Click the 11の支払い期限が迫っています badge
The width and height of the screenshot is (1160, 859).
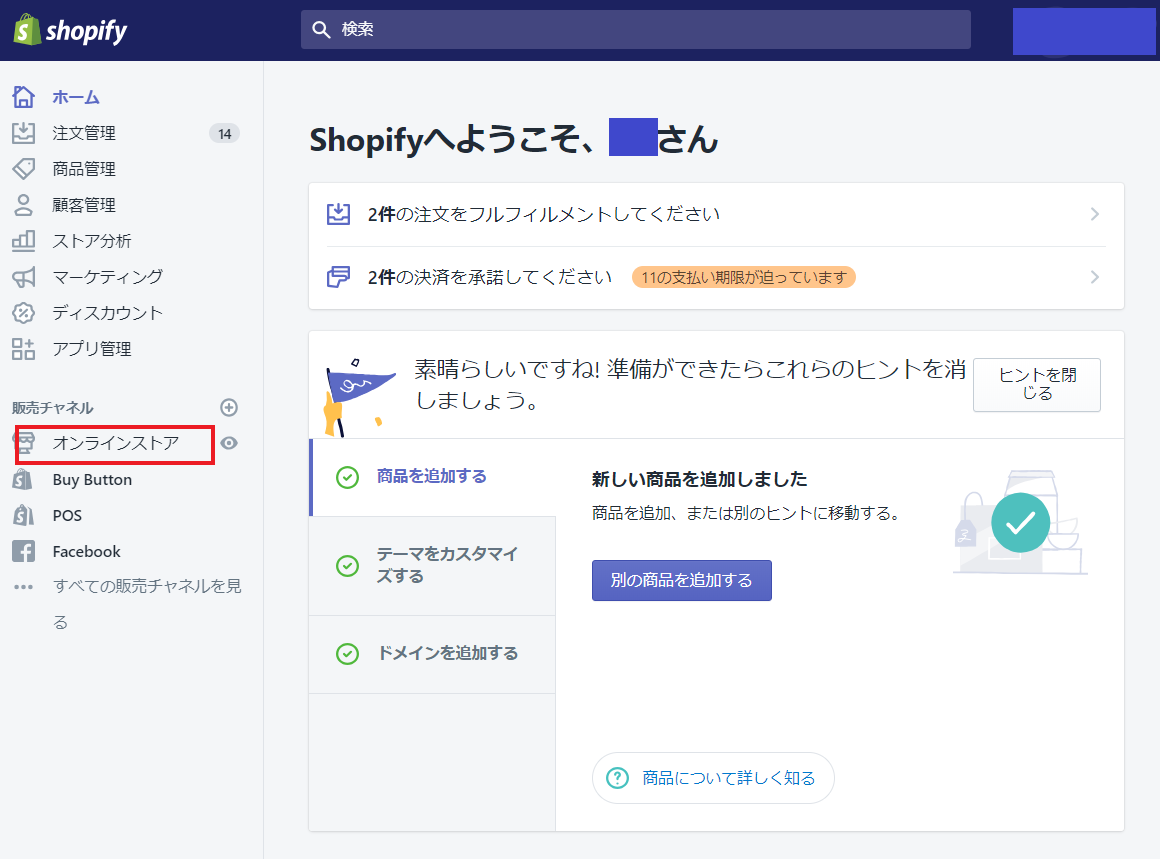point(743,277)
